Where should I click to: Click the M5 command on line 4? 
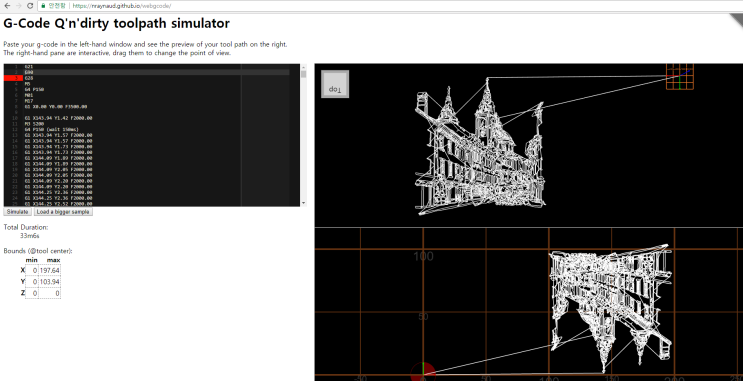click(27, 83)
